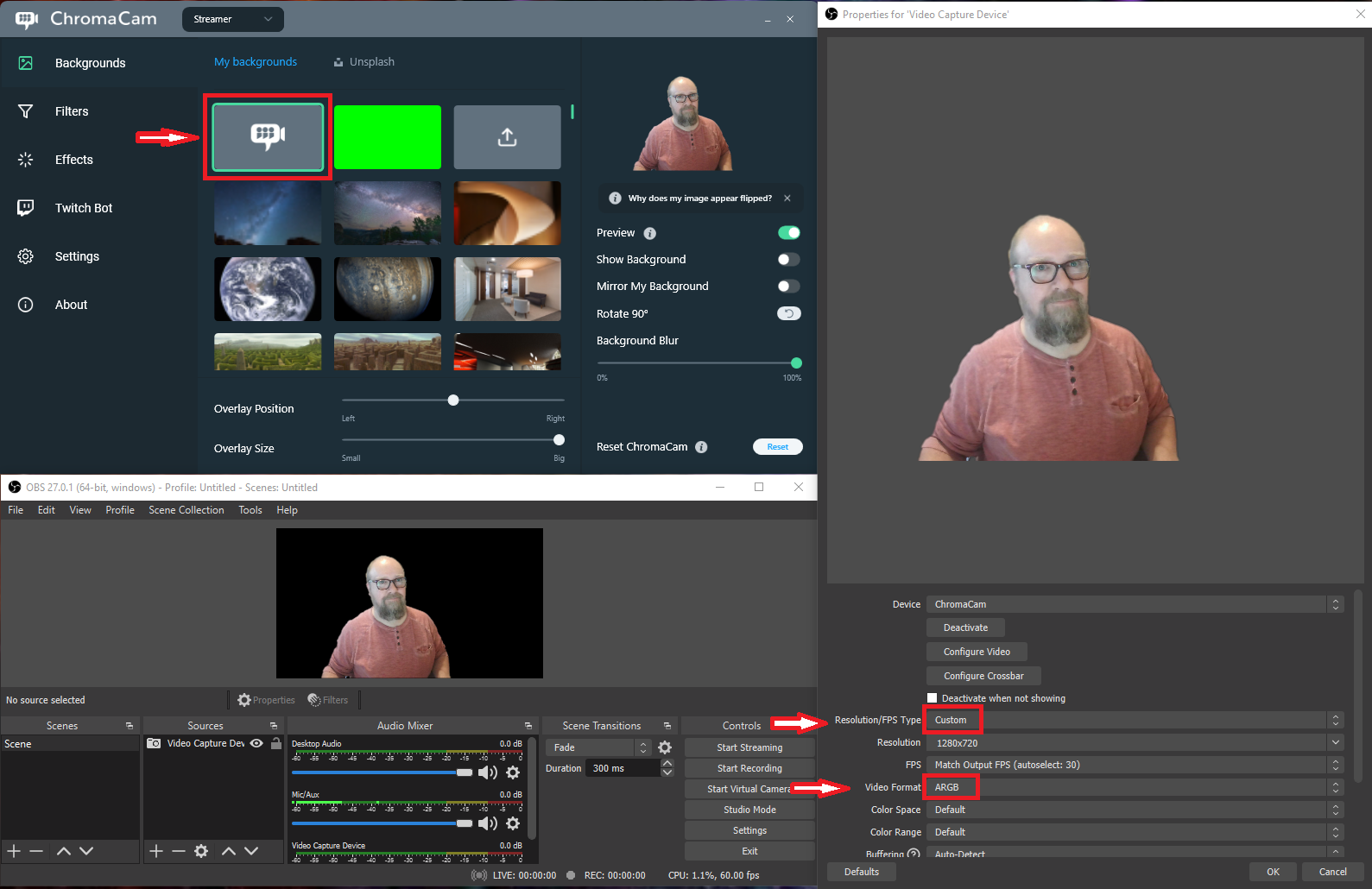The height and width of the screenshot is (889, 1372).
Task: Click the upload background icon tile
Action: tap(507, 137)
